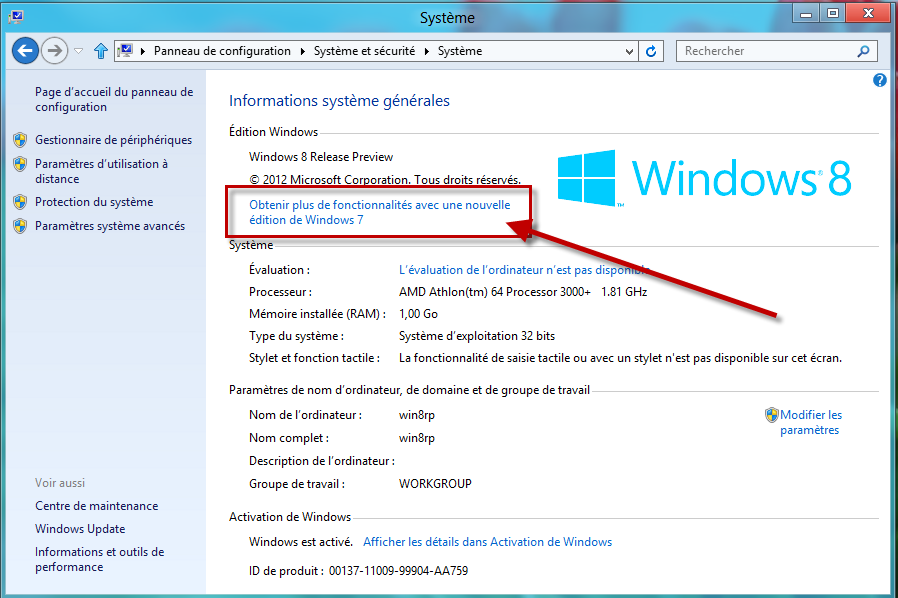Select Système et sécurité breadcrumb

pos(364,51)
